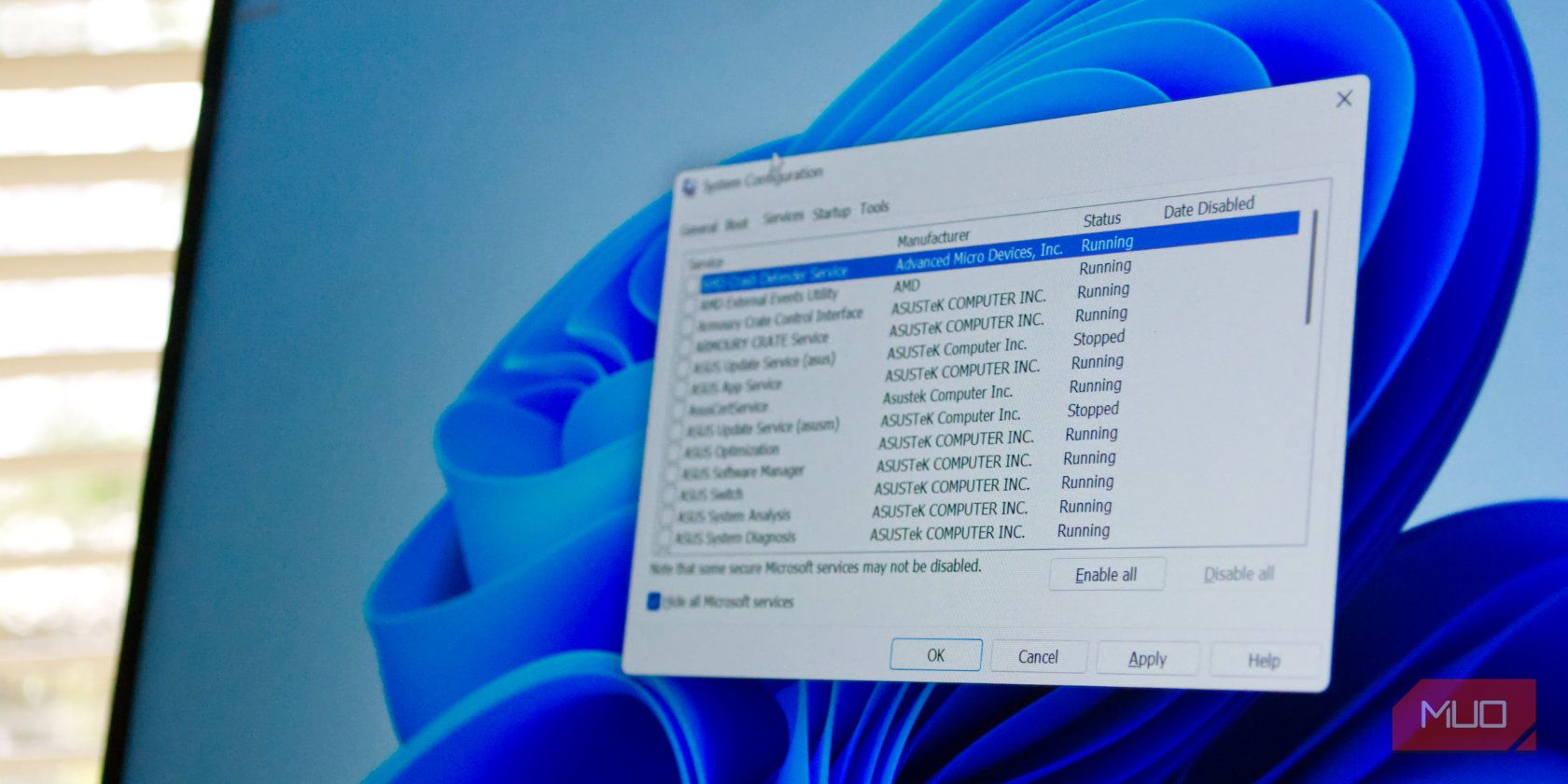Check the ASUS Software Manager checkbox
This screenshot has height=784, width=1568.
pyautogui.click(x=673, y=475)
